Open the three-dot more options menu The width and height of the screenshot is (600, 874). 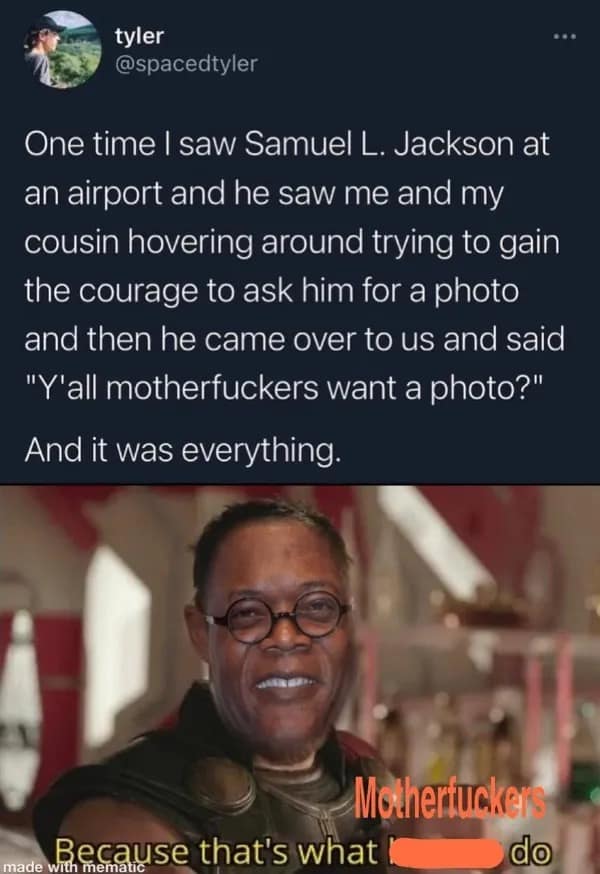(564, 37)
